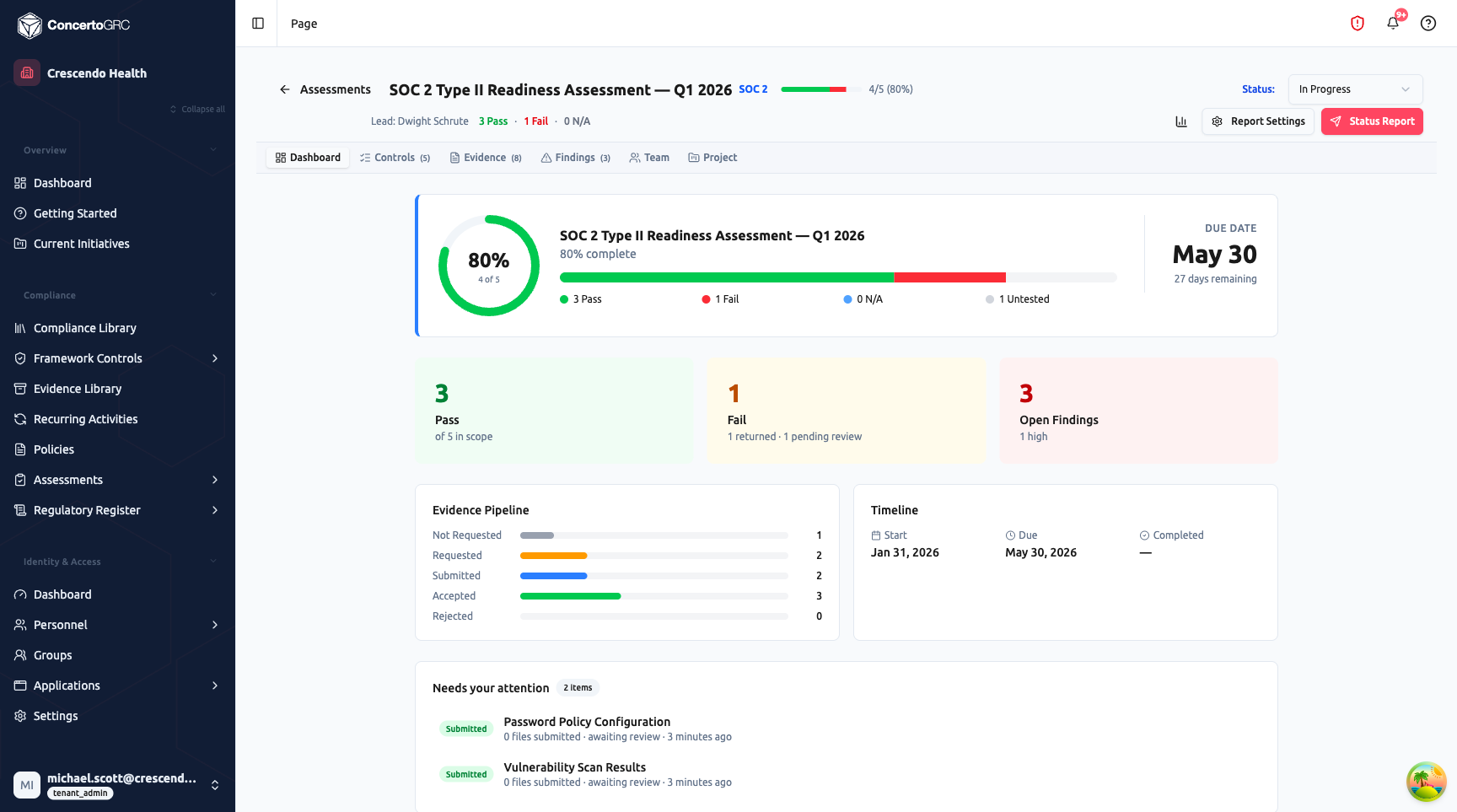Viewport: 1457px width, 812px height.
Task: Expand Regulatory Register chevron
Action: 215,510
